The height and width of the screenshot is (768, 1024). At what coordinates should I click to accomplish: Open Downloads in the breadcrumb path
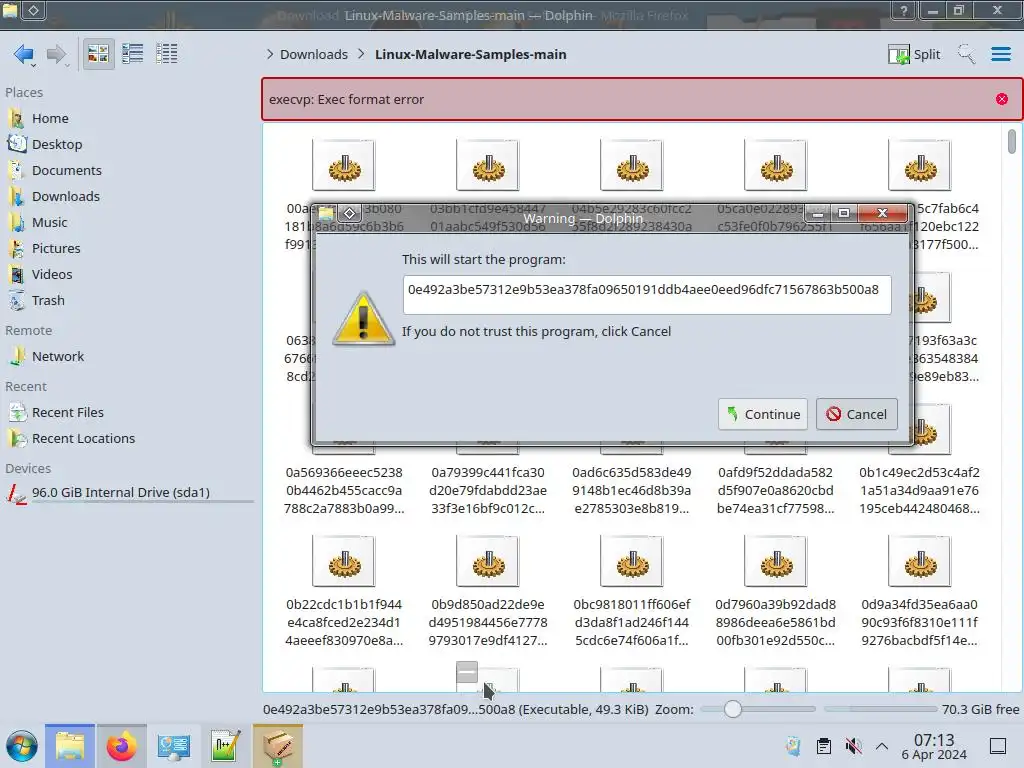click(x=313, y=54)
